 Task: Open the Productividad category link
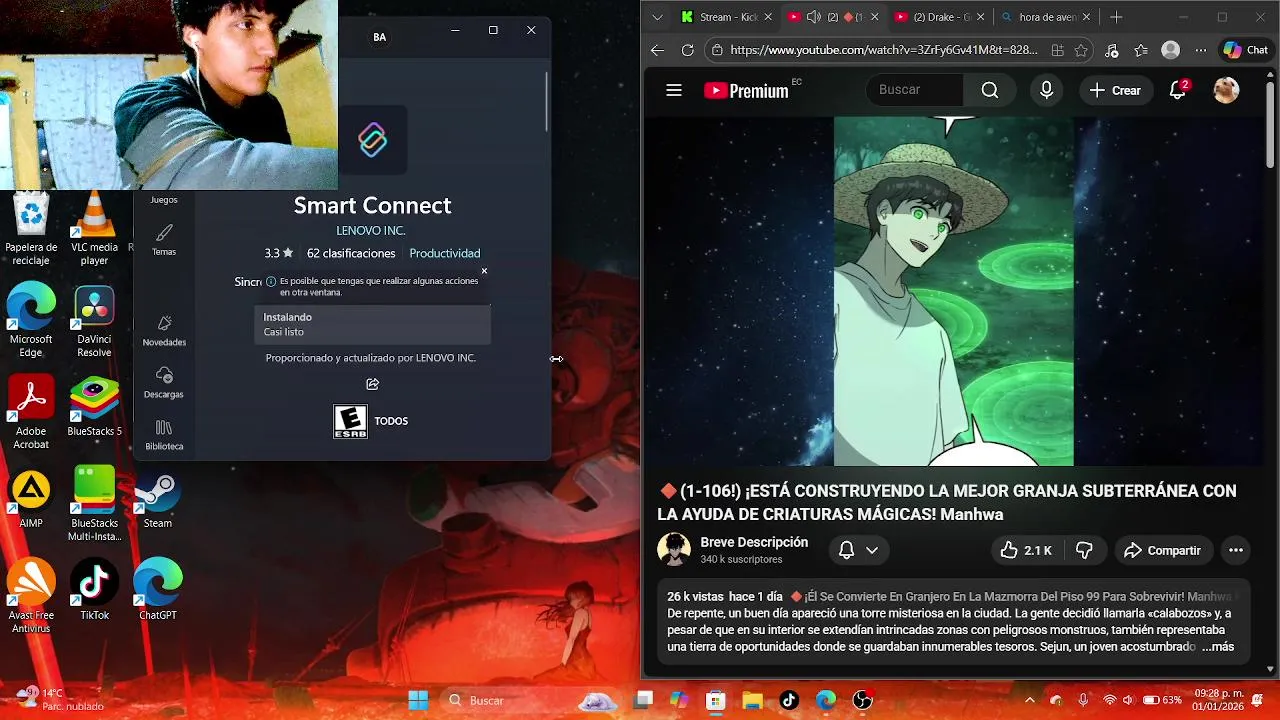445,254
